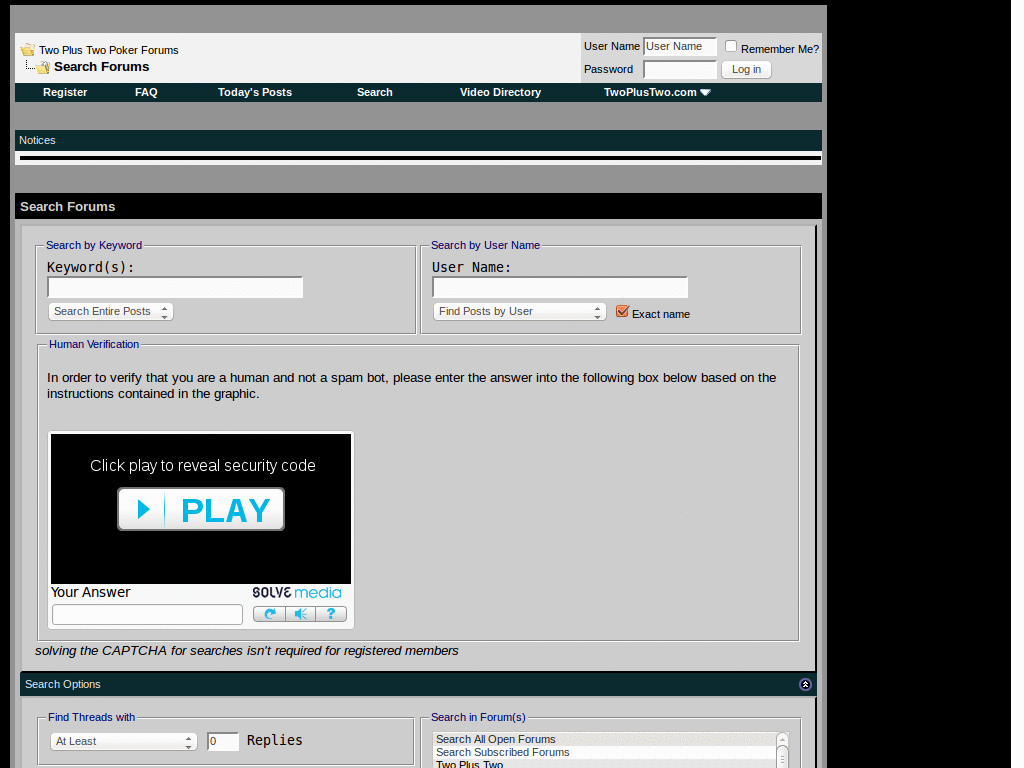Viewport: 1024px width, 768px height.
Task: Uncheck the Exact name checkbox
Action: 622,312
